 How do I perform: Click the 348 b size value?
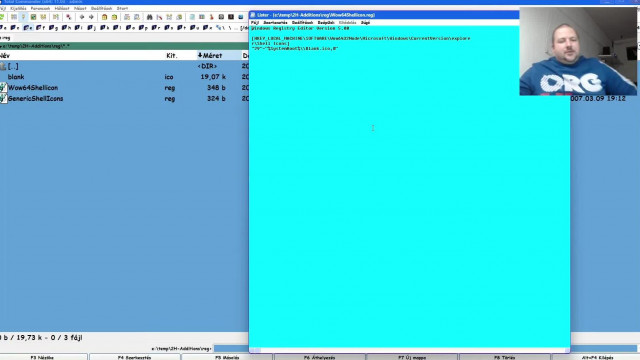click(x=216, y=88)
